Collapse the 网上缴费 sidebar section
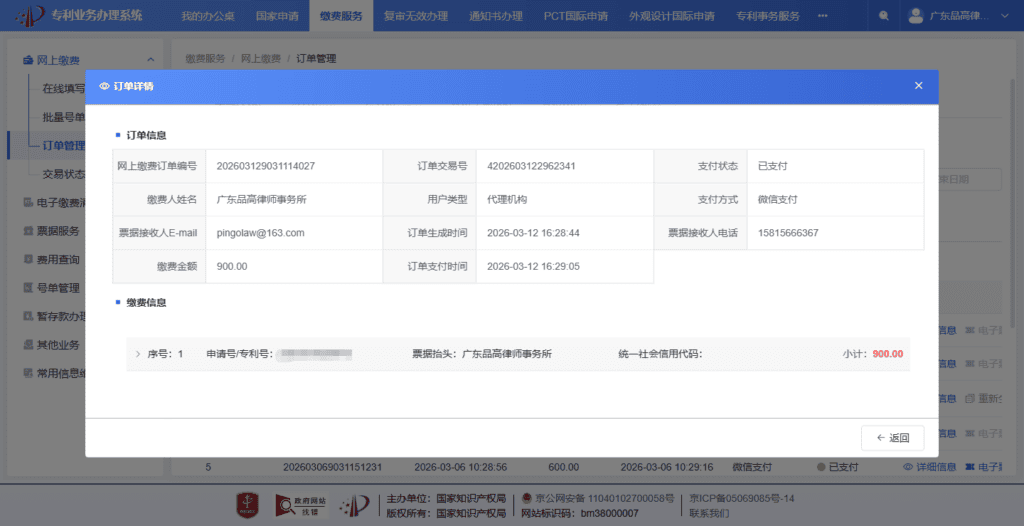This screenshot has height=526, width=1024. pyautogui.click(x=151, y=60)
